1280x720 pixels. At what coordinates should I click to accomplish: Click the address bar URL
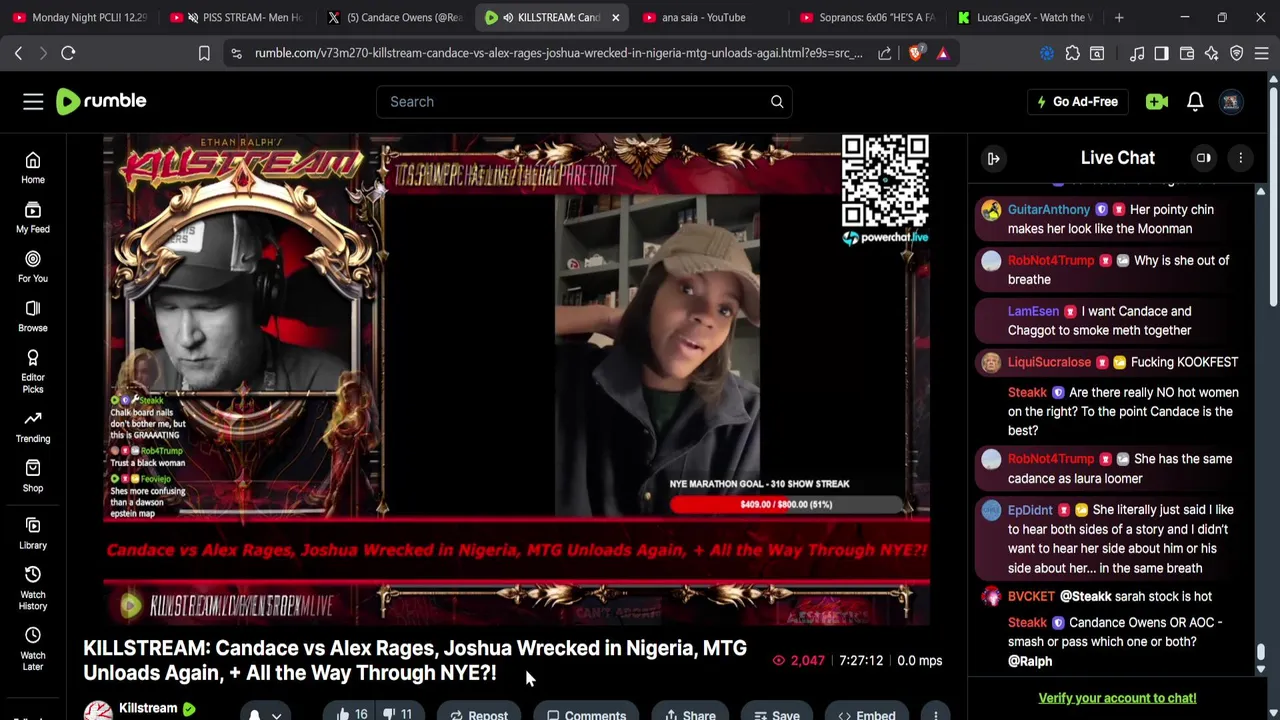pyautogui.click(x=558, y=53)
